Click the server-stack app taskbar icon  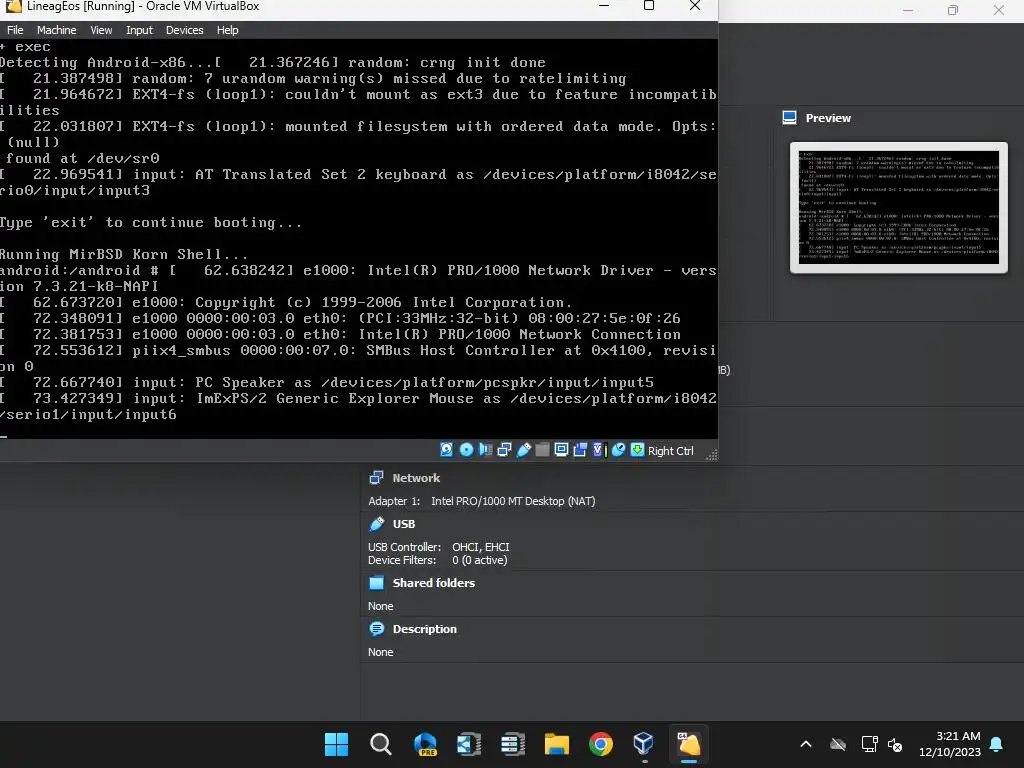pos(513,744)
